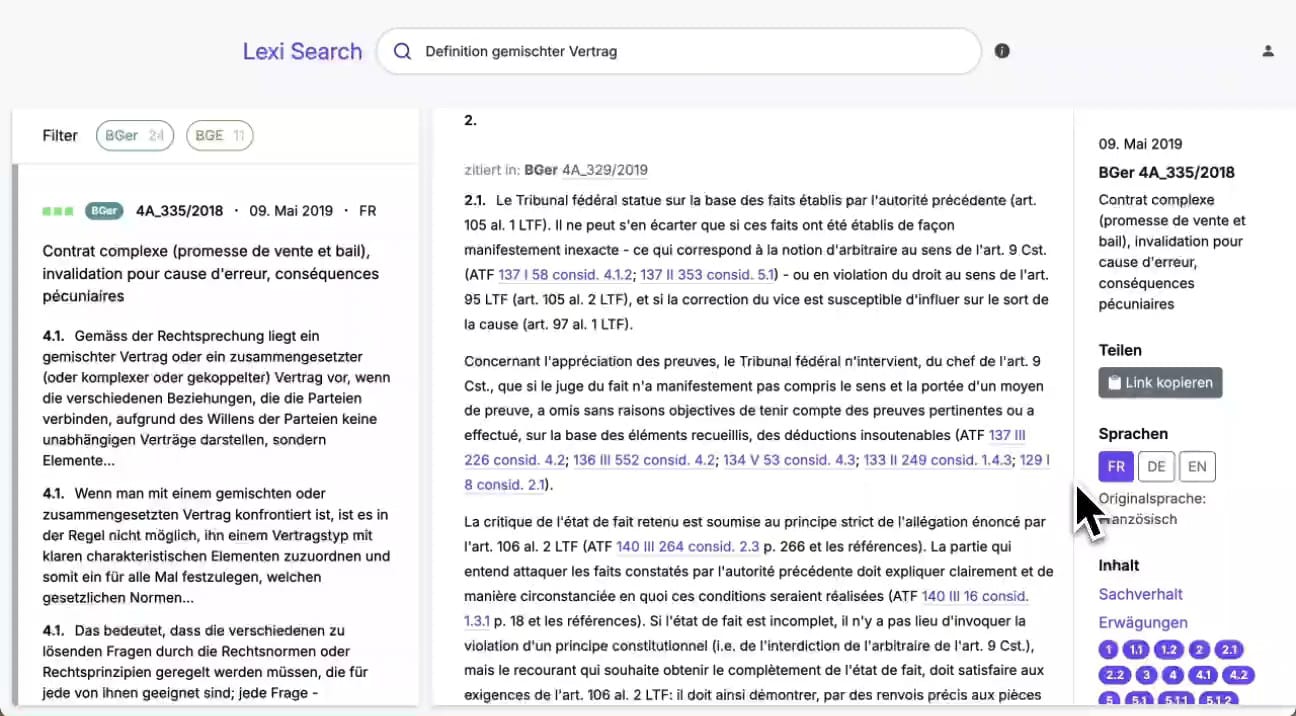Screen dimensions: 1296x716
Task: Click the search magnifier icon
Action: click(x=403, y=51)
